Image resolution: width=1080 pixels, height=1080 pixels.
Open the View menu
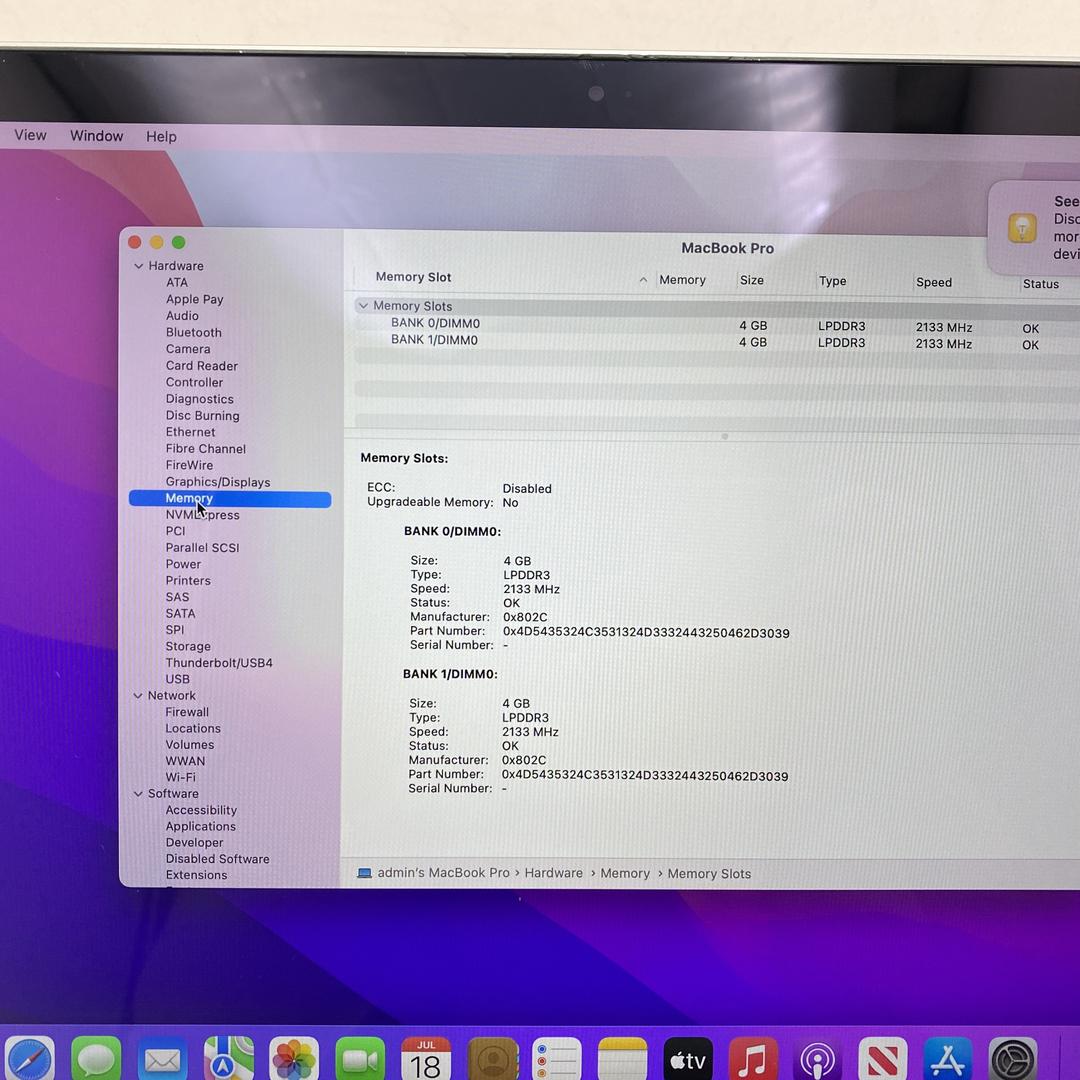pos(30,135)
